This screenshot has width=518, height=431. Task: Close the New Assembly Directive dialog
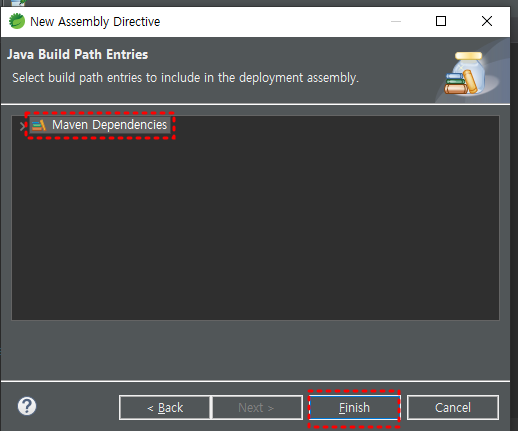487,21
